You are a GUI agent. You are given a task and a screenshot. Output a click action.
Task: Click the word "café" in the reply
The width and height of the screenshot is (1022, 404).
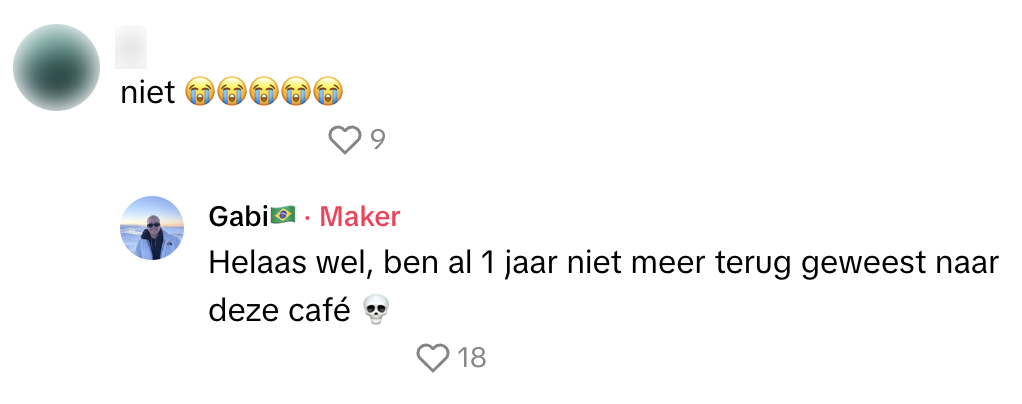coord(320,310)
